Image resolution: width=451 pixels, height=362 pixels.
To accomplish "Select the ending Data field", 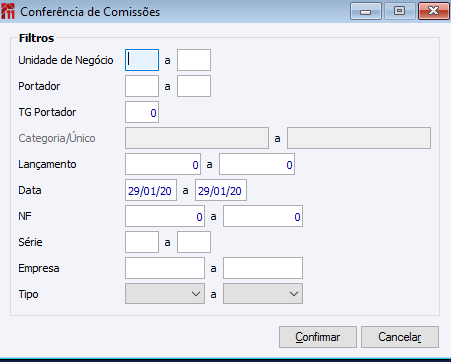I will click(221, 190).
